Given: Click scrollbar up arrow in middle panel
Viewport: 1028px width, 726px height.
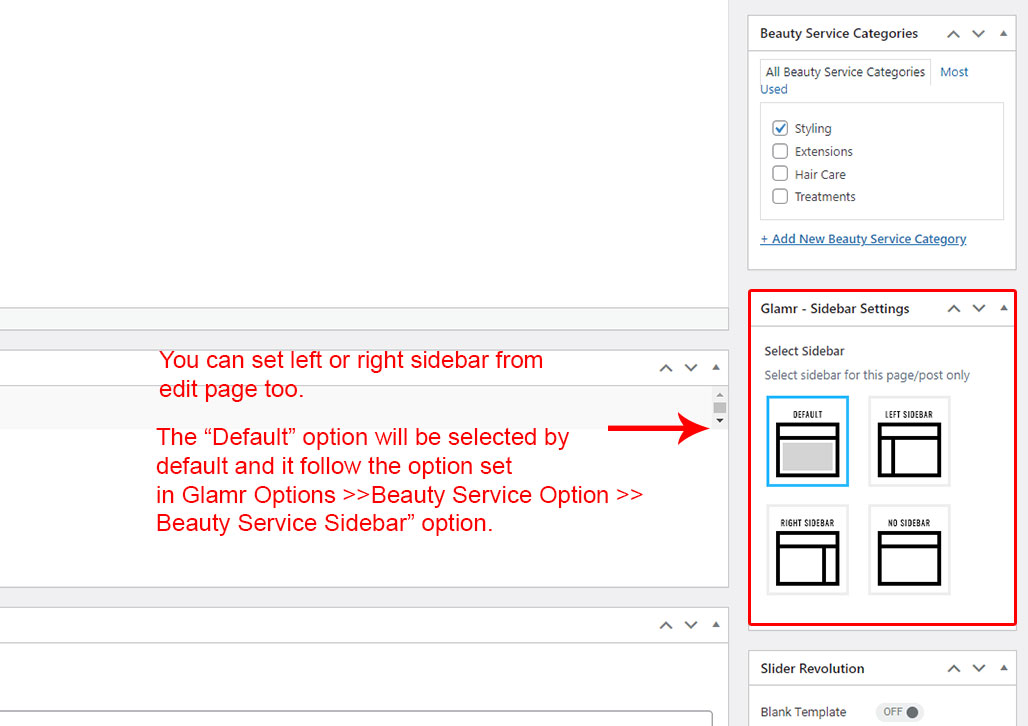Looking at the screenshot, I should pos(719,395).
